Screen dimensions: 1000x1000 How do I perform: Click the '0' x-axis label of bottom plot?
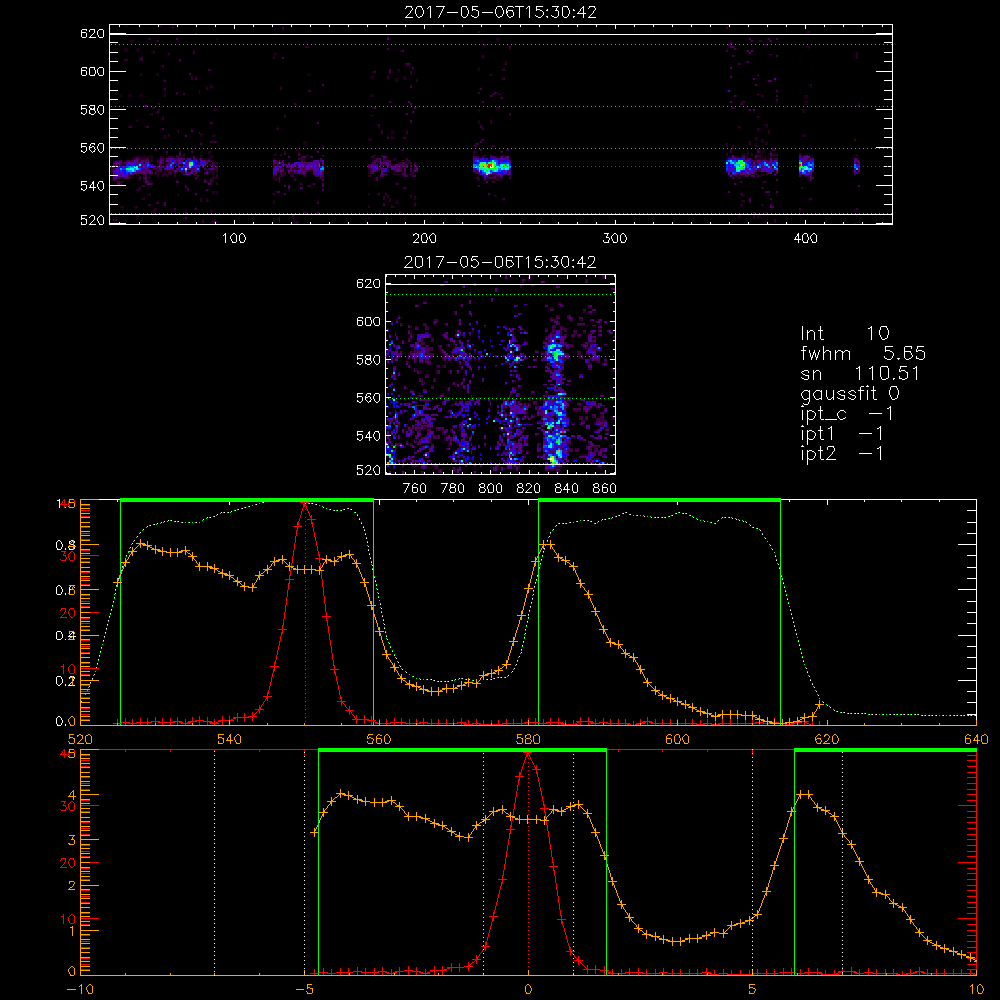pos(528,990)
